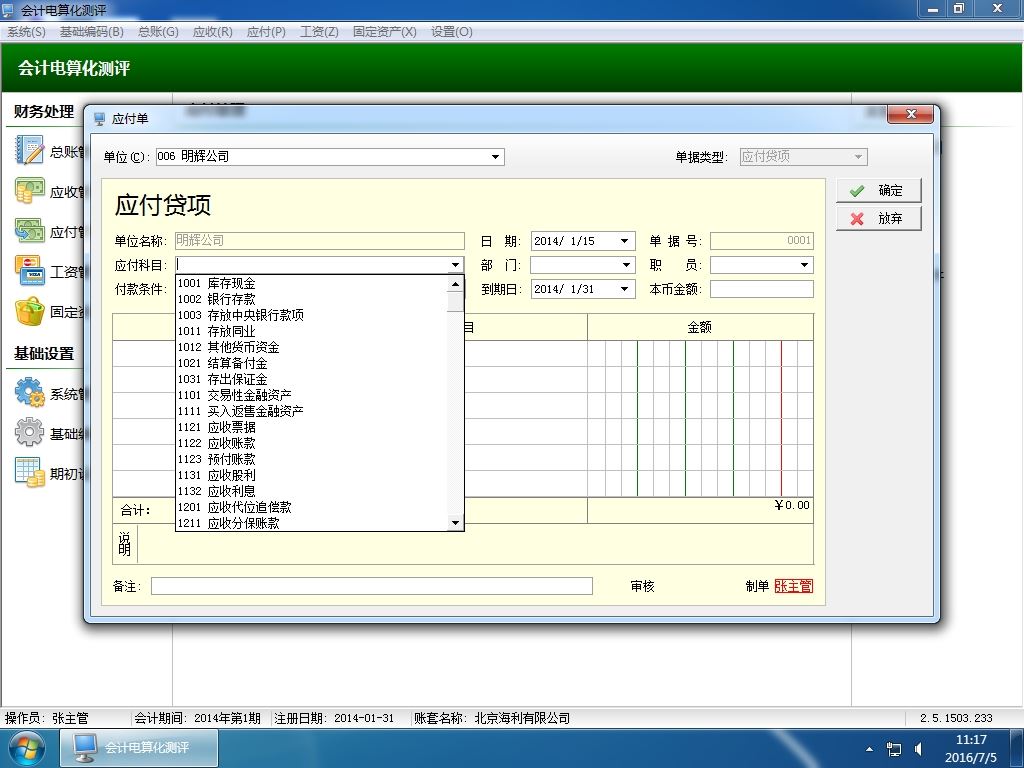Select 1122 应收账款 from list

pyautogui.click(x=312, y=443)
